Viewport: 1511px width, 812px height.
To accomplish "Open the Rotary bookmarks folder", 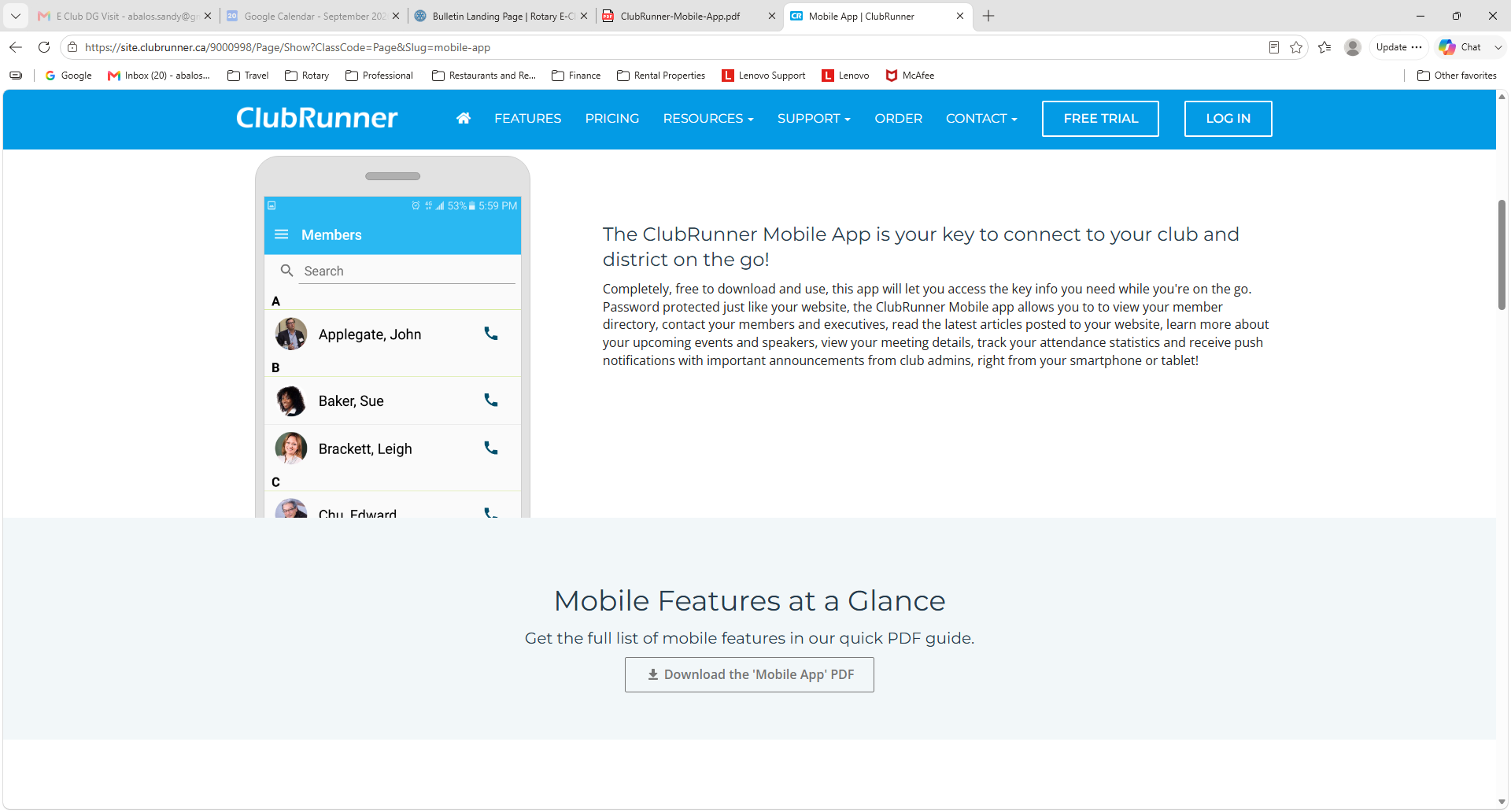I will tap(307, 76).
